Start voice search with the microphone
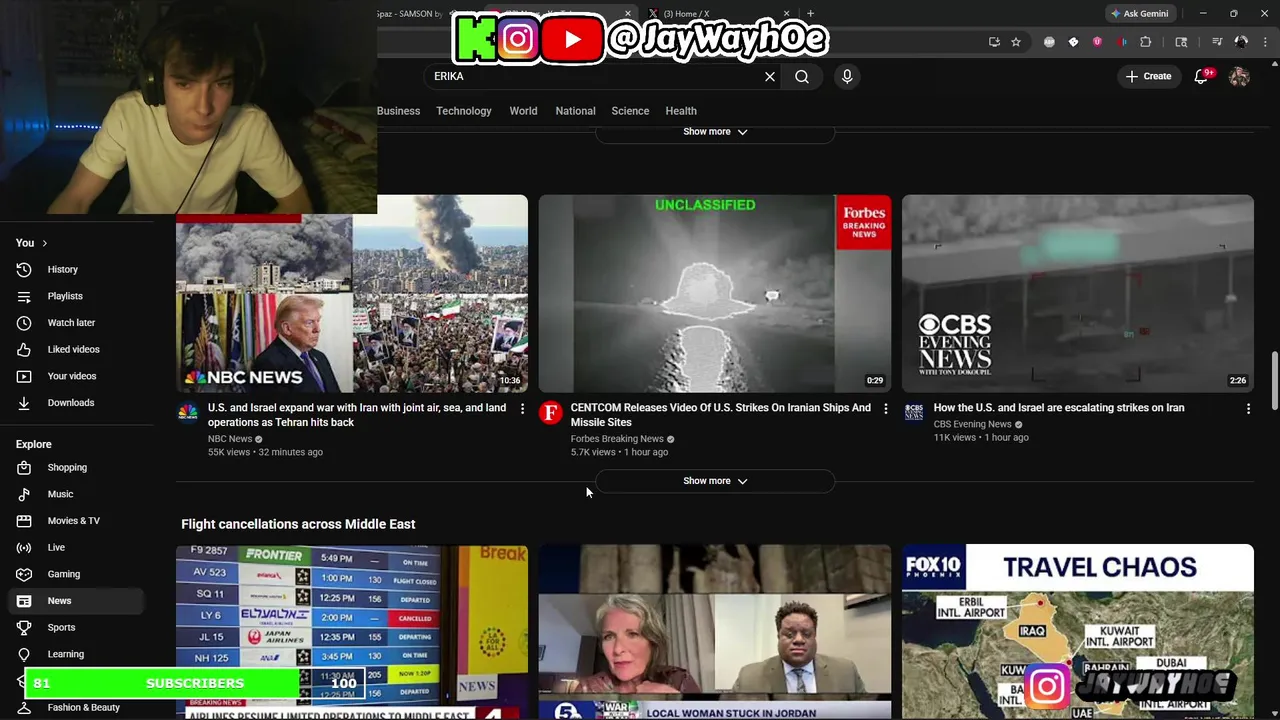 coord(847,76)
